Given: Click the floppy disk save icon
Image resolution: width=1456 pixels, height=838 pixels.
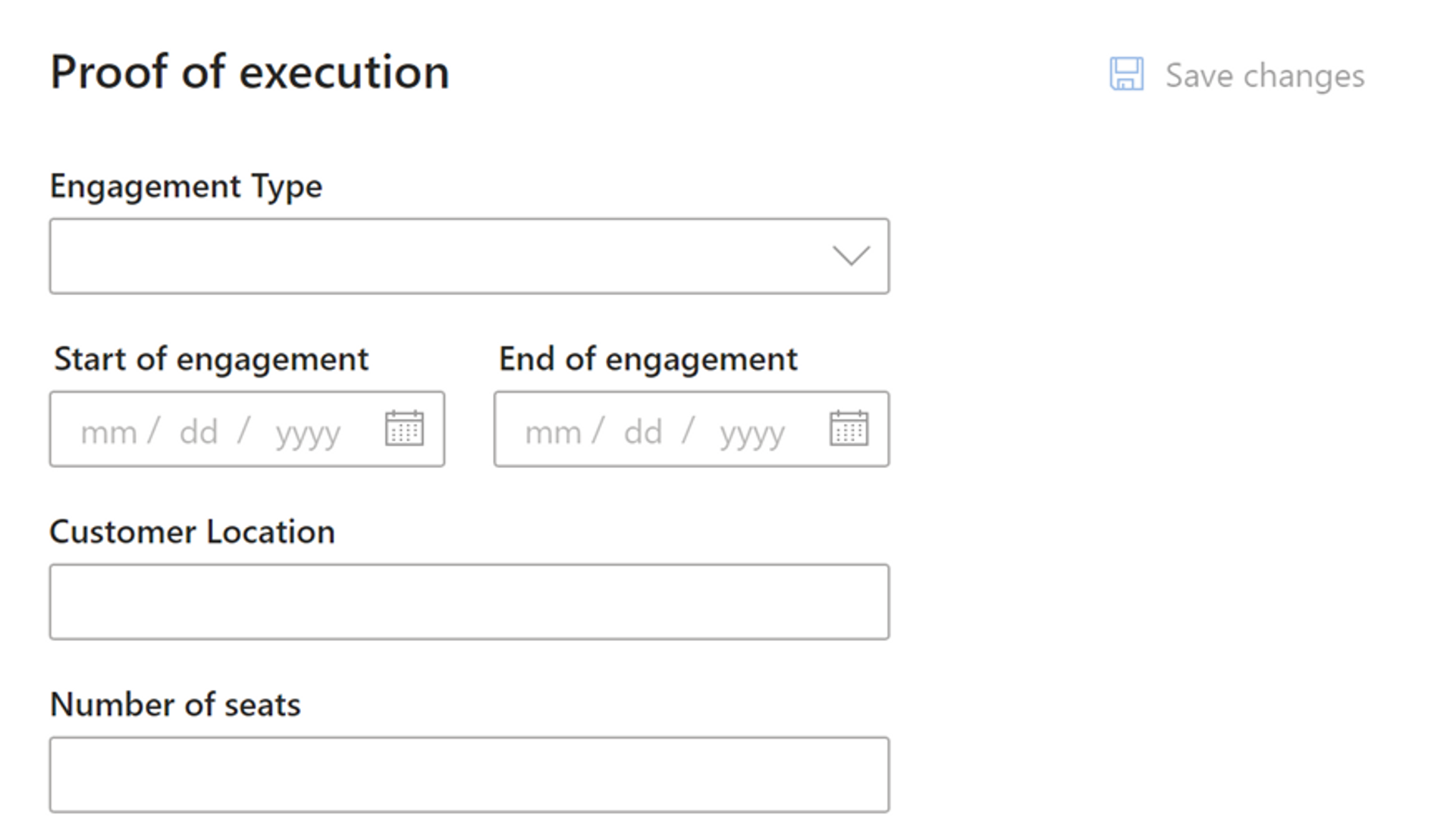Looking at the screenshot, I should (1126, 74).
